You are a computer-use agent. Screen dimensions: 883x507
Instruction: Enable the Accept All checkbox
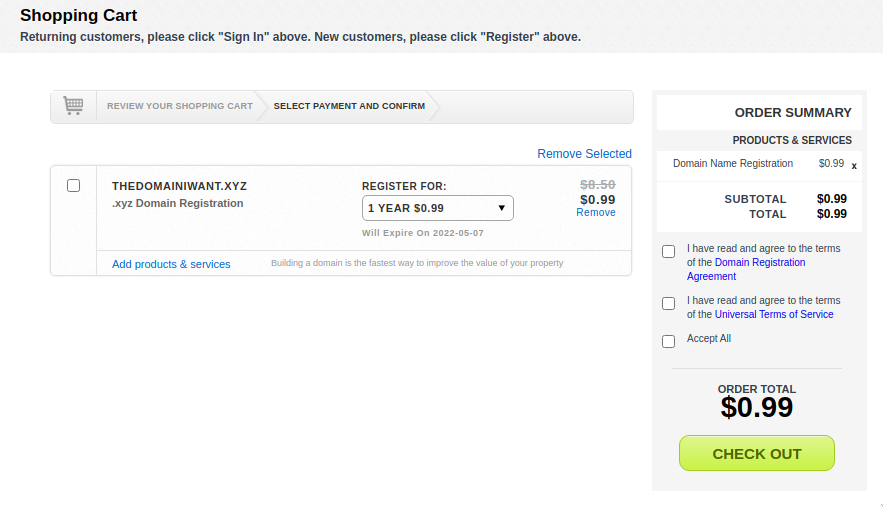click(668, 341)
